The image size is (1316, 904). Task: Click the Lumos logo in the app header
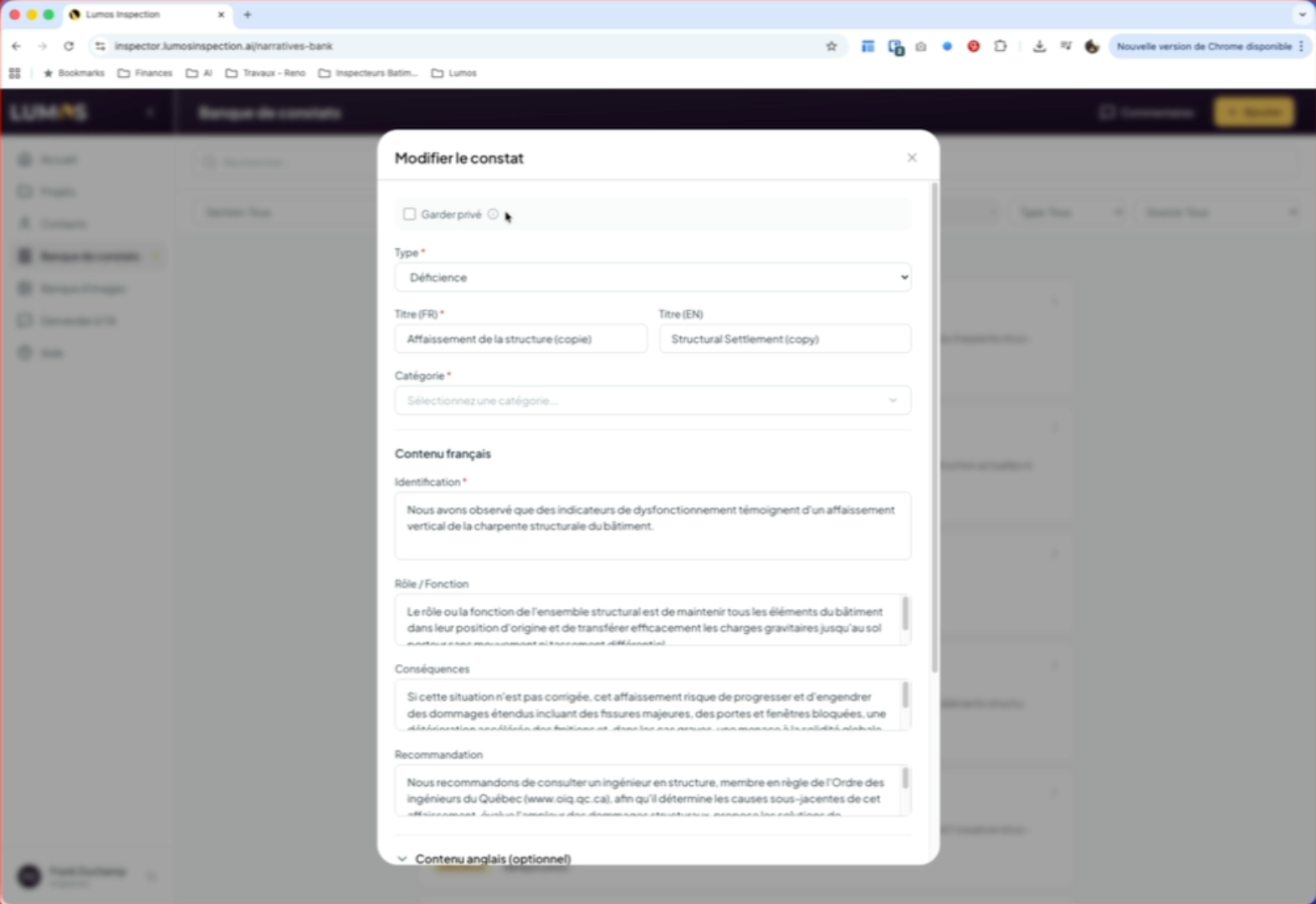click(x=49, y=112)
